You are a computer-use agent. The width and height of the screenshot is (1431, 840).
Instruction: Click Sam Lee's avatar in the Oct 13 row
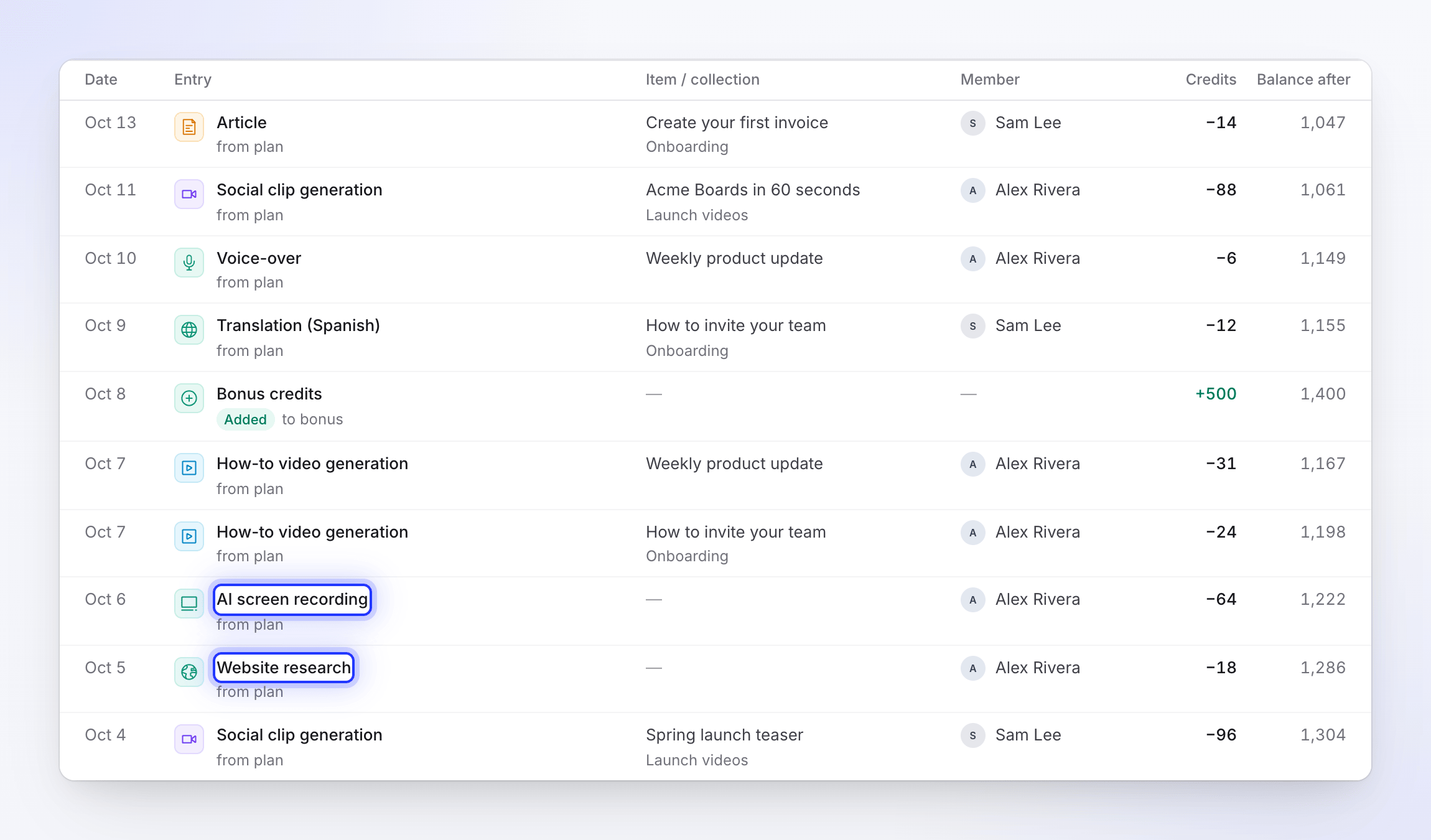pyautogui.click(x=973, y=123)
